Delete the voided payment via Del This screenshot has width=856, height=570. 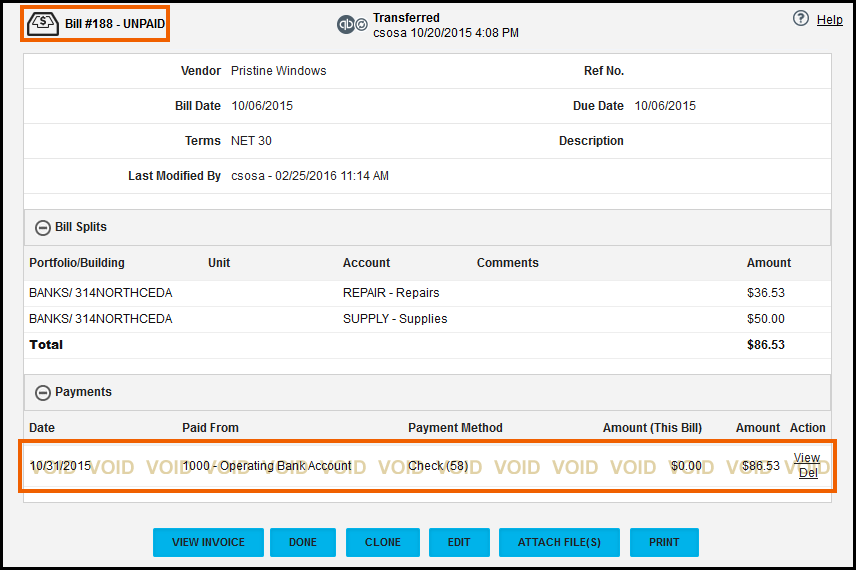[808, 473]
